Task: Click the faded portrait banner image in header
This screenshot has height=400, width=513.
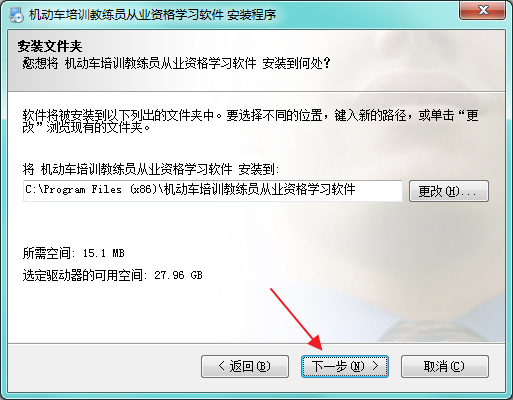Action: point(400,61)
